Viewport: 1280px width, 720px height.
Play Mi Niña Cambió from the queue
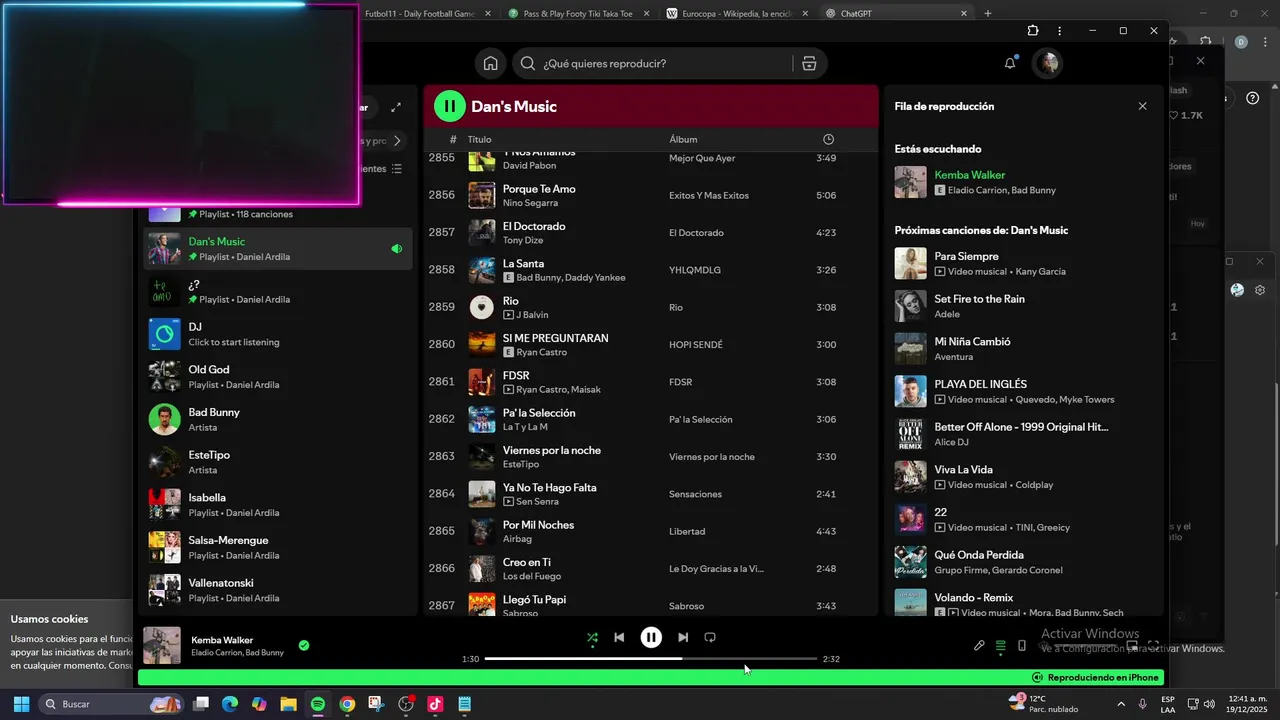coord(1020,349)
